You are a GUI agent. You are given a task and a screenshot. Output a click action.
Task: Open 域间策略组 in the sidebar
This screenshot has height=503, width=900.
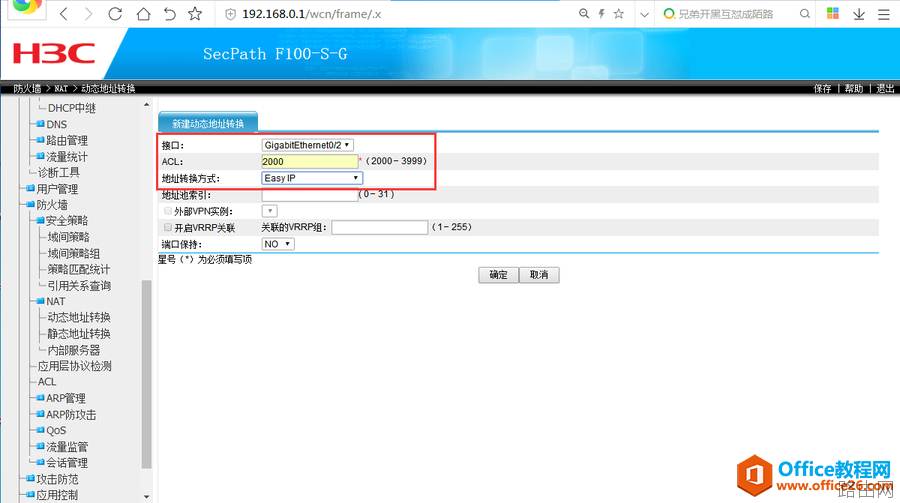tap(73, 253)
